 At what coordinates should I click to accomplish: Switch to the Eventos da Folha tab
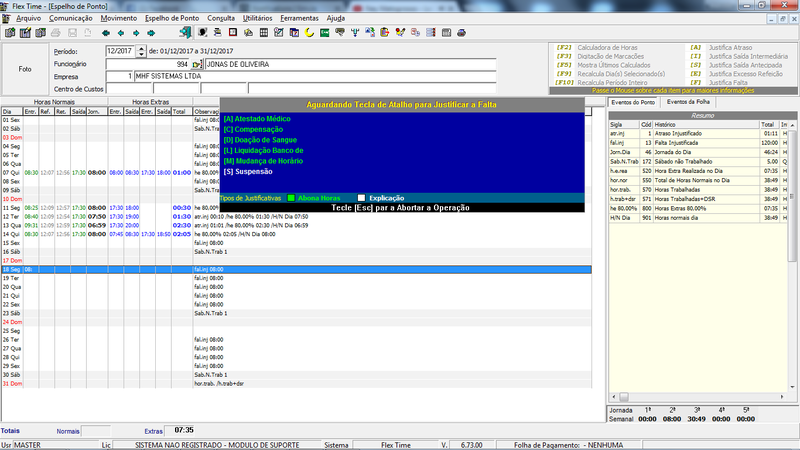click(x=688, y=102)
